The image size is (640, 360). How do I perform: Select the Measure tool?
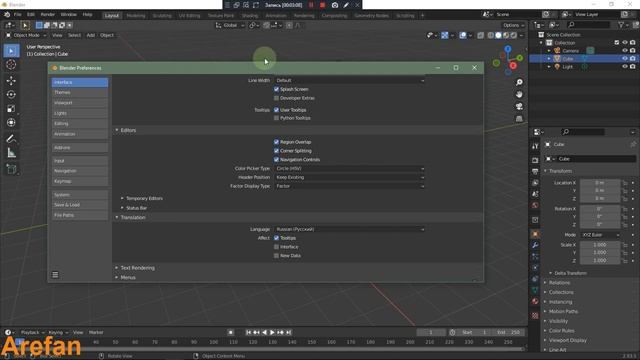coord(11,153)
